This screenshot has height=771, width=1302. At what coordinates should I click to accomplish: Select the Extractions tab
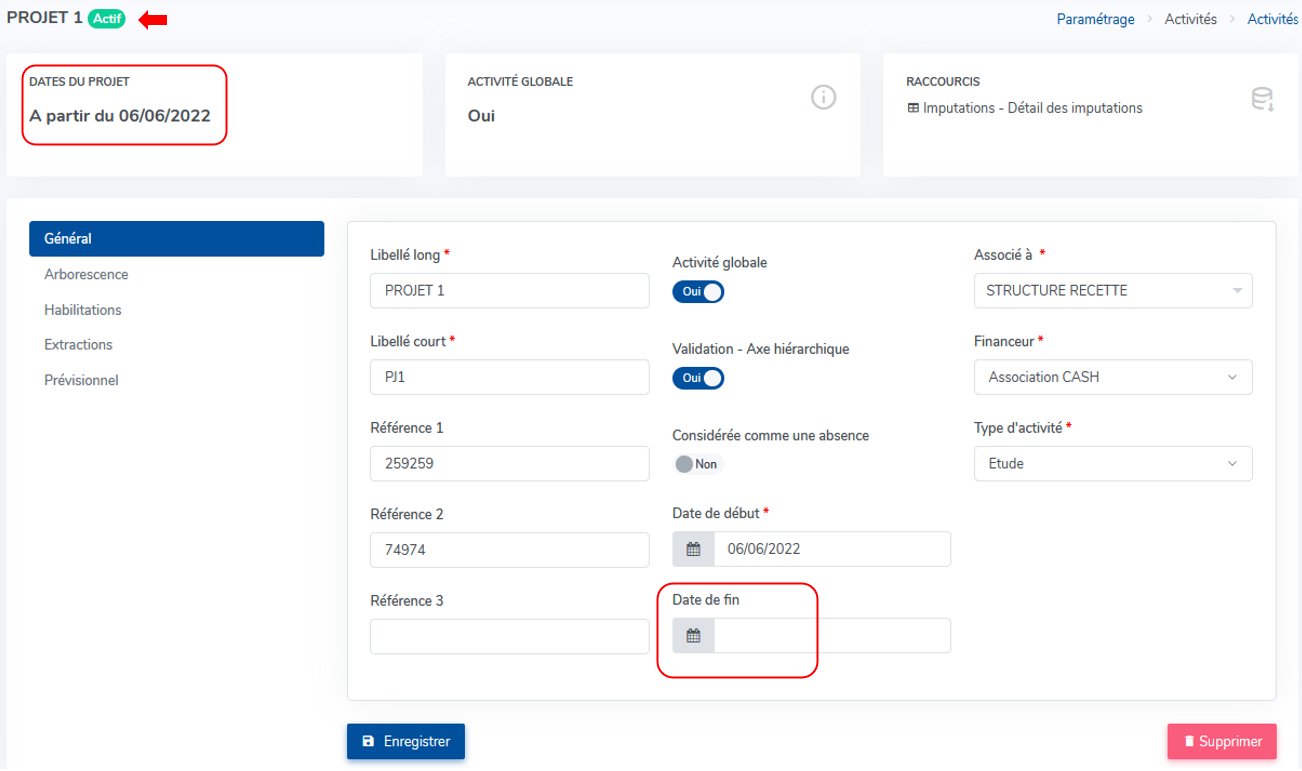[78, 345]
